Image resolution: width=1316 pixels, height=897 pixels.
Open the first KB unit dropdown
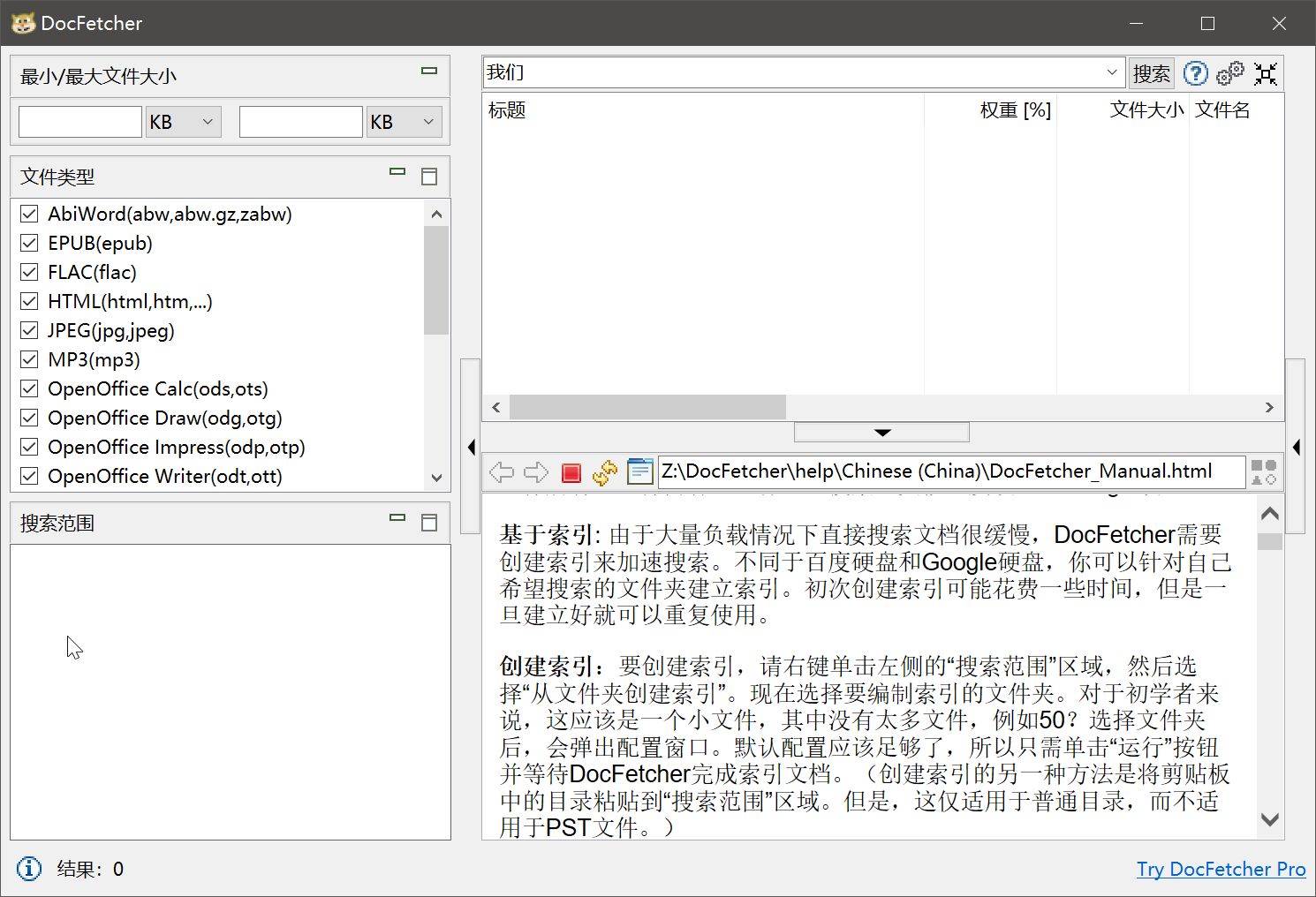pyautogui.click(x=208, y=121)
